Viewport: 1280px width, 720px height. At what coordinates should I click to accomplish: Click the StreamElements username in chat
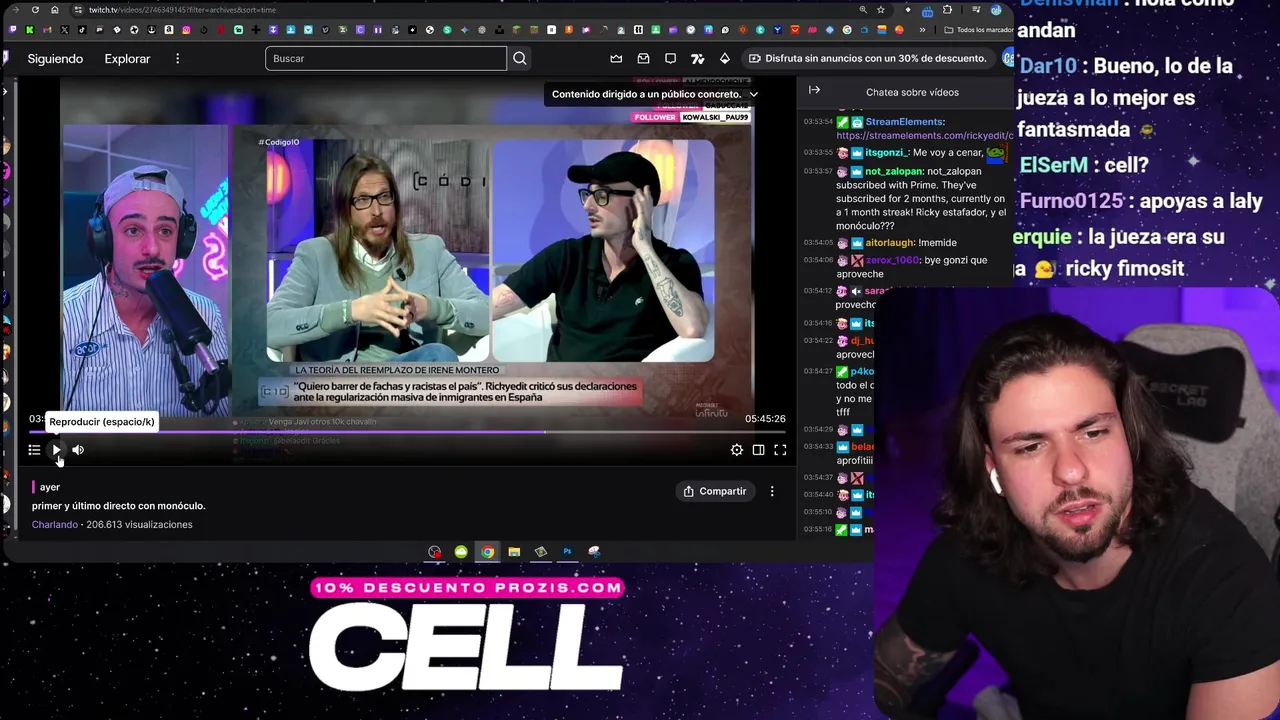904,122
